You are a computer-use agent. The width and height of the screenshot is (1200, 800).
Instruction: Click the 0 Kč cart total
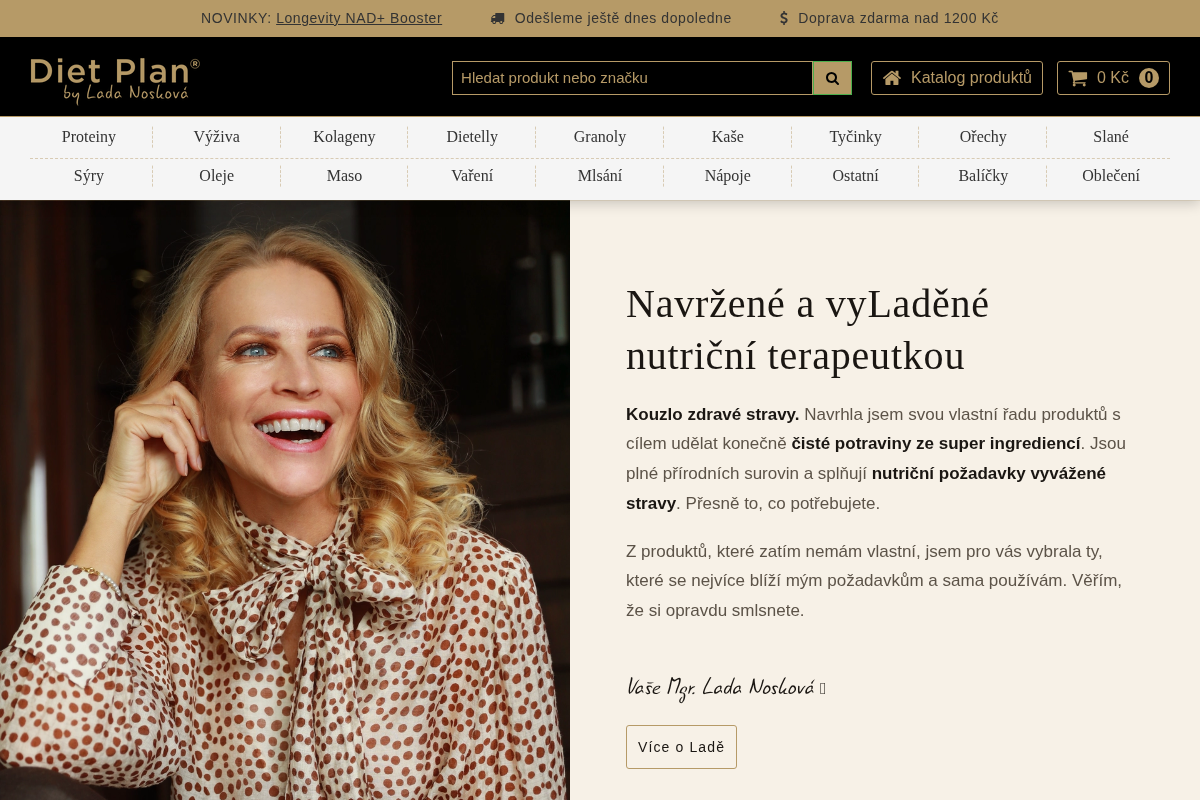point(1113,78)
